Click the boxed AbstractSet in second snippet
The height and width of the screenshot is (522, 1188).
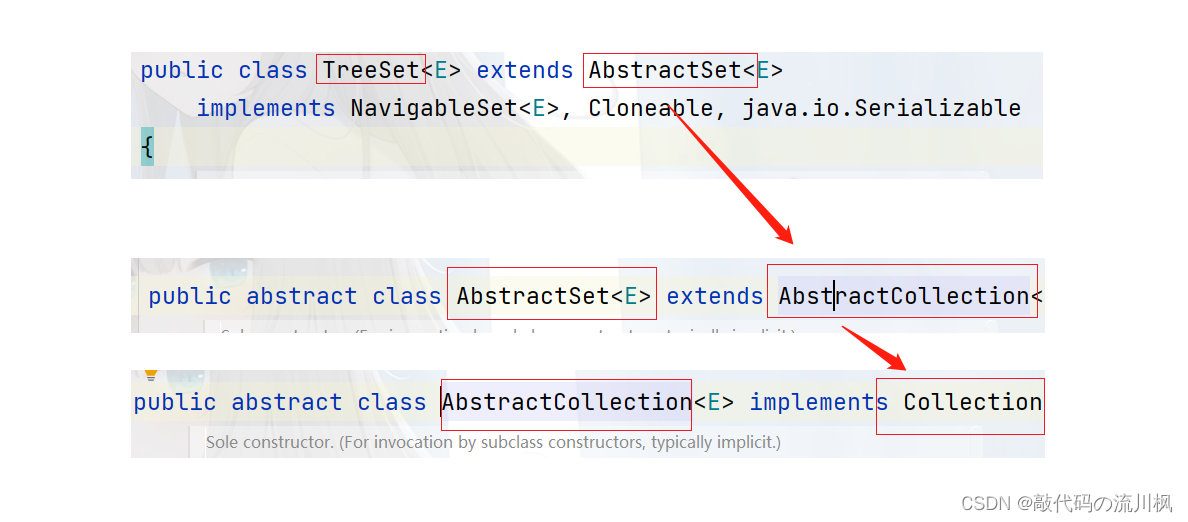click(533, 295)
